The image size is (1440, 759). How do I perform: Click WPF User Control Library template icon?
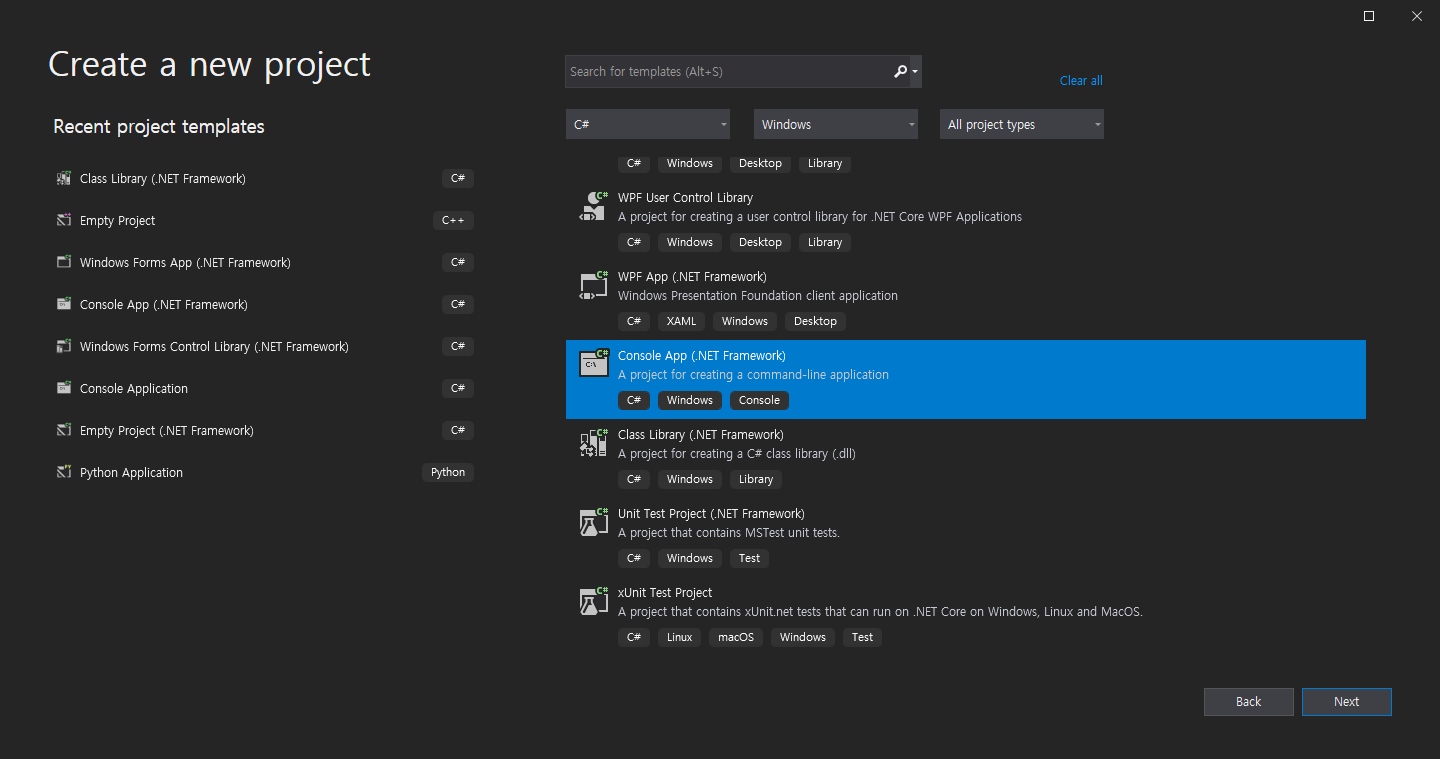(594, 206)
